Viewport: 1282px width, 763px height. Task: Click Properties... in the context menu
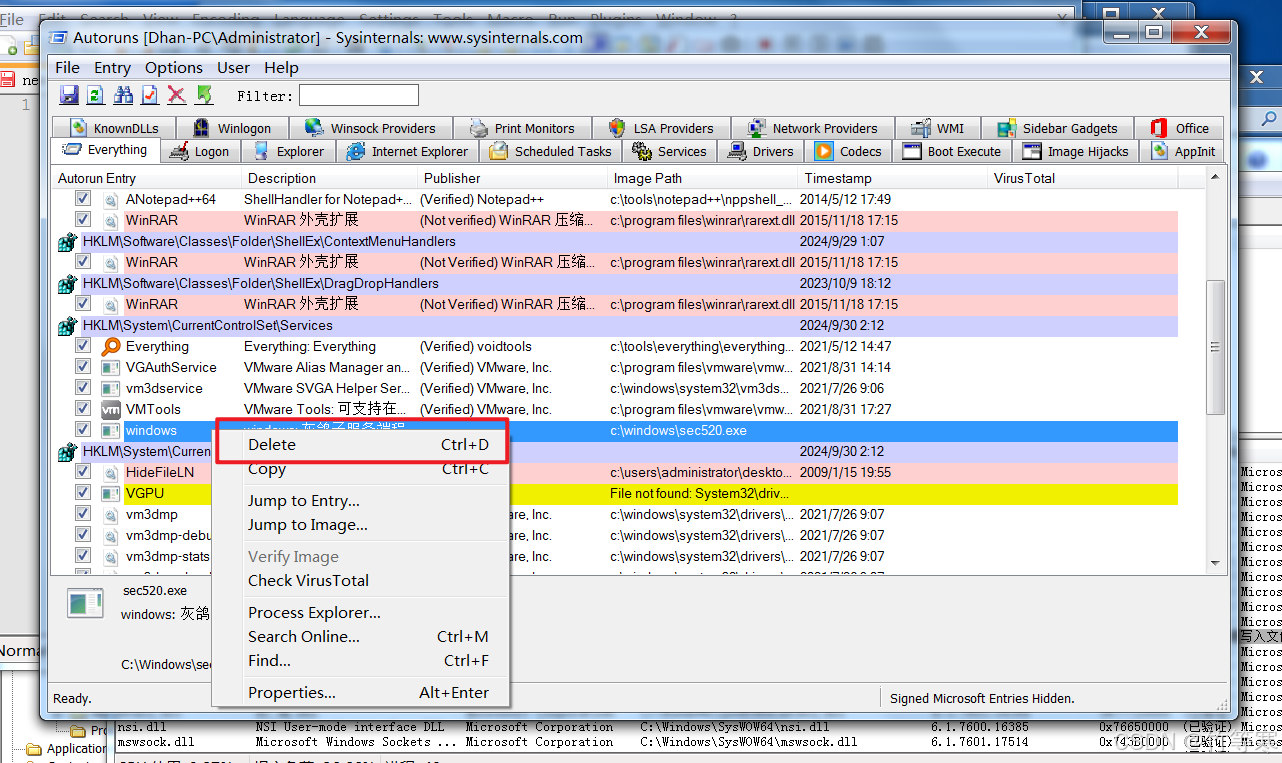(291, 693)
